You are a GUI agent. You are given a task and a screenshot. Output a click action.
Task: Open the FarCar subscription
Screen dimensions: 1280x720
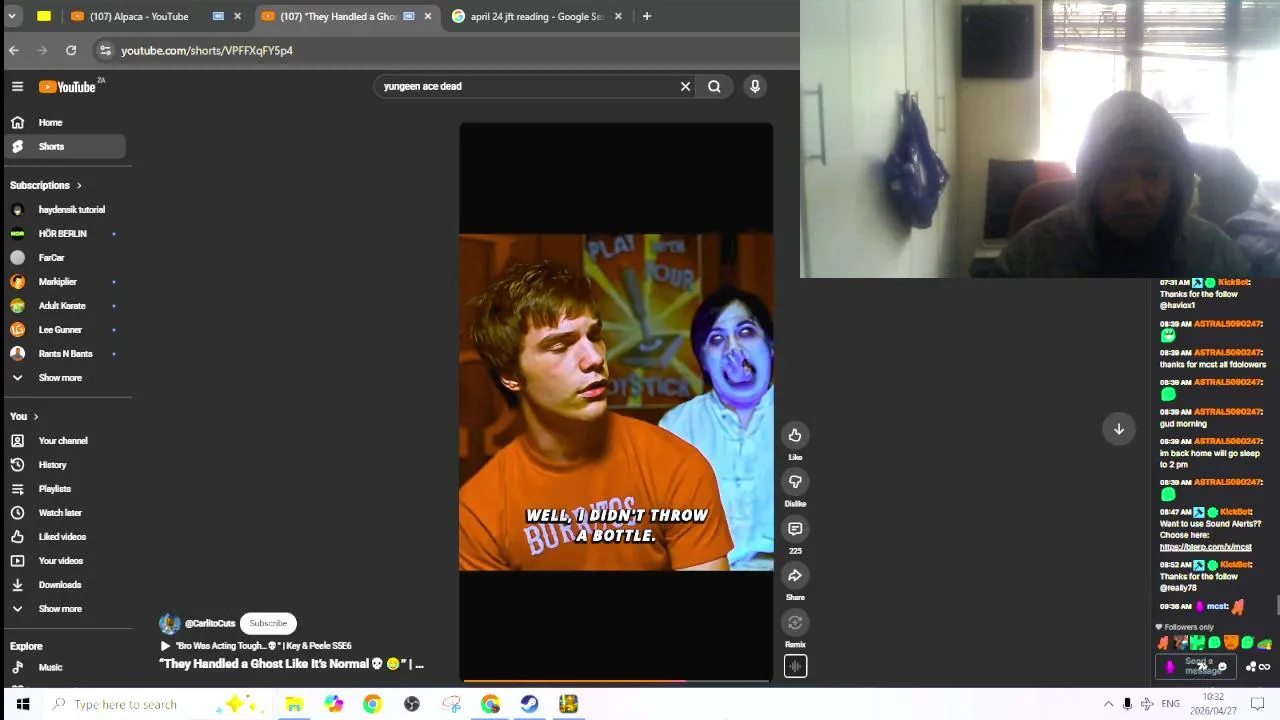pyautogui.click(x=64, y=258)
